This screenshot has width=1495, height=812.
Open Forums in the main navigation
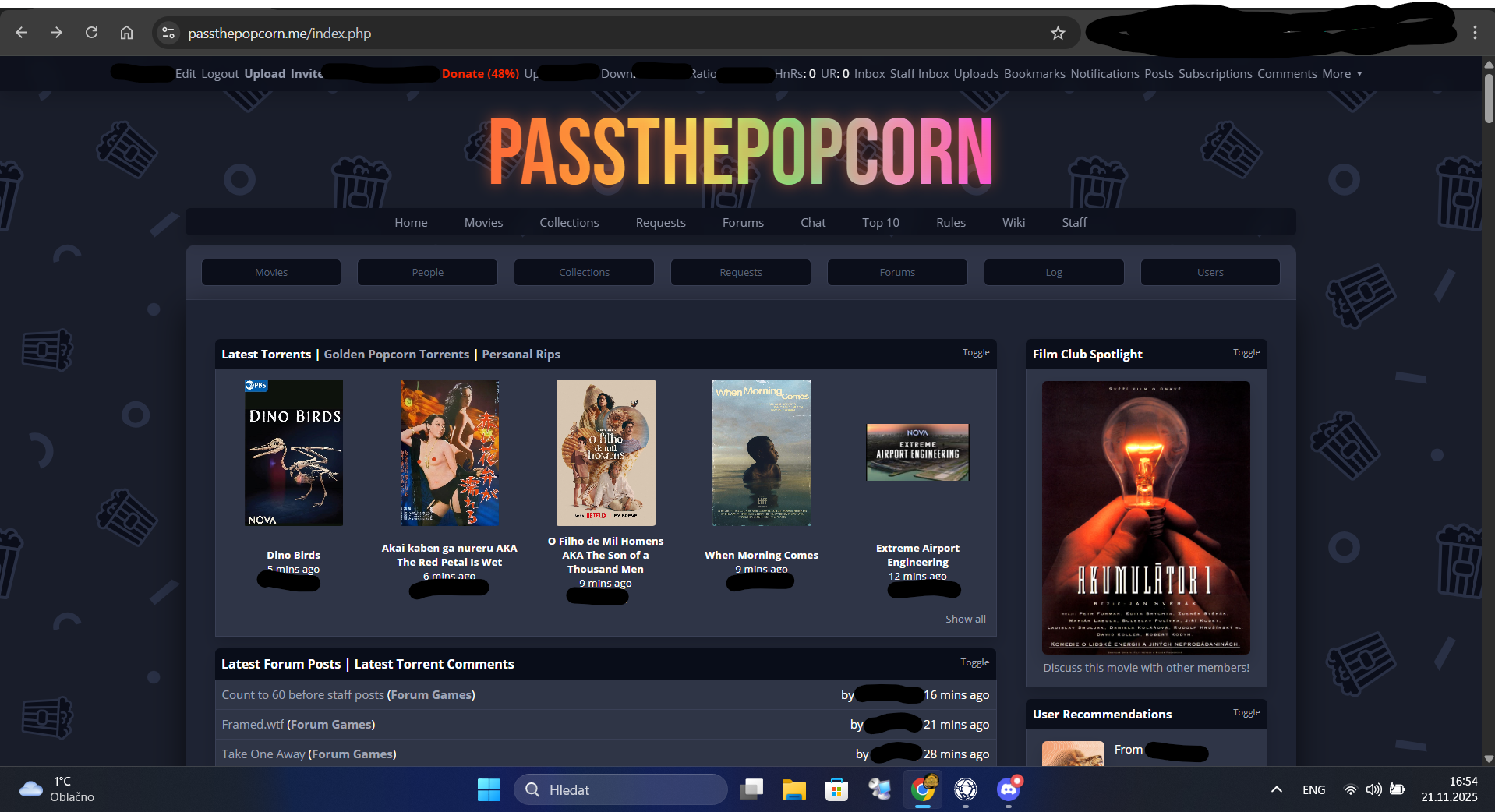coord(743,222)
